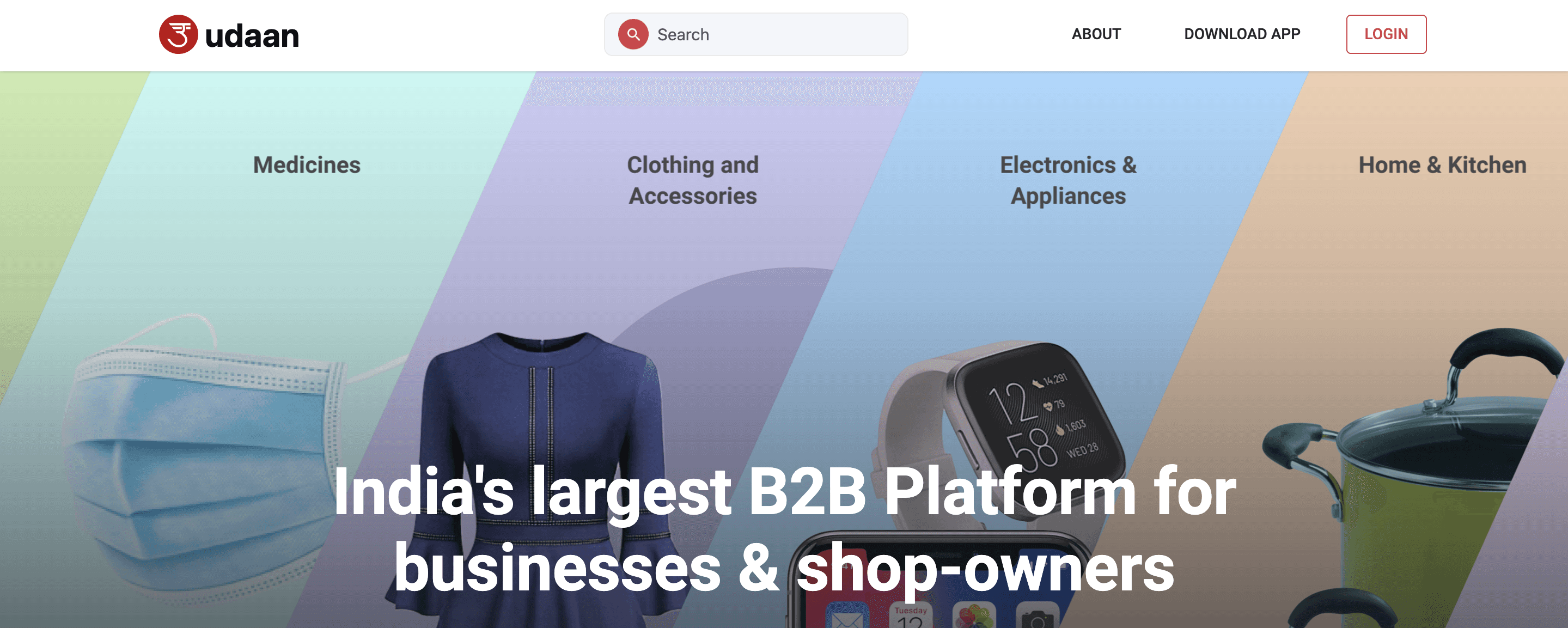Click the red search magnifier icon
Screen dimensions: 1568x628
point(633,34)
